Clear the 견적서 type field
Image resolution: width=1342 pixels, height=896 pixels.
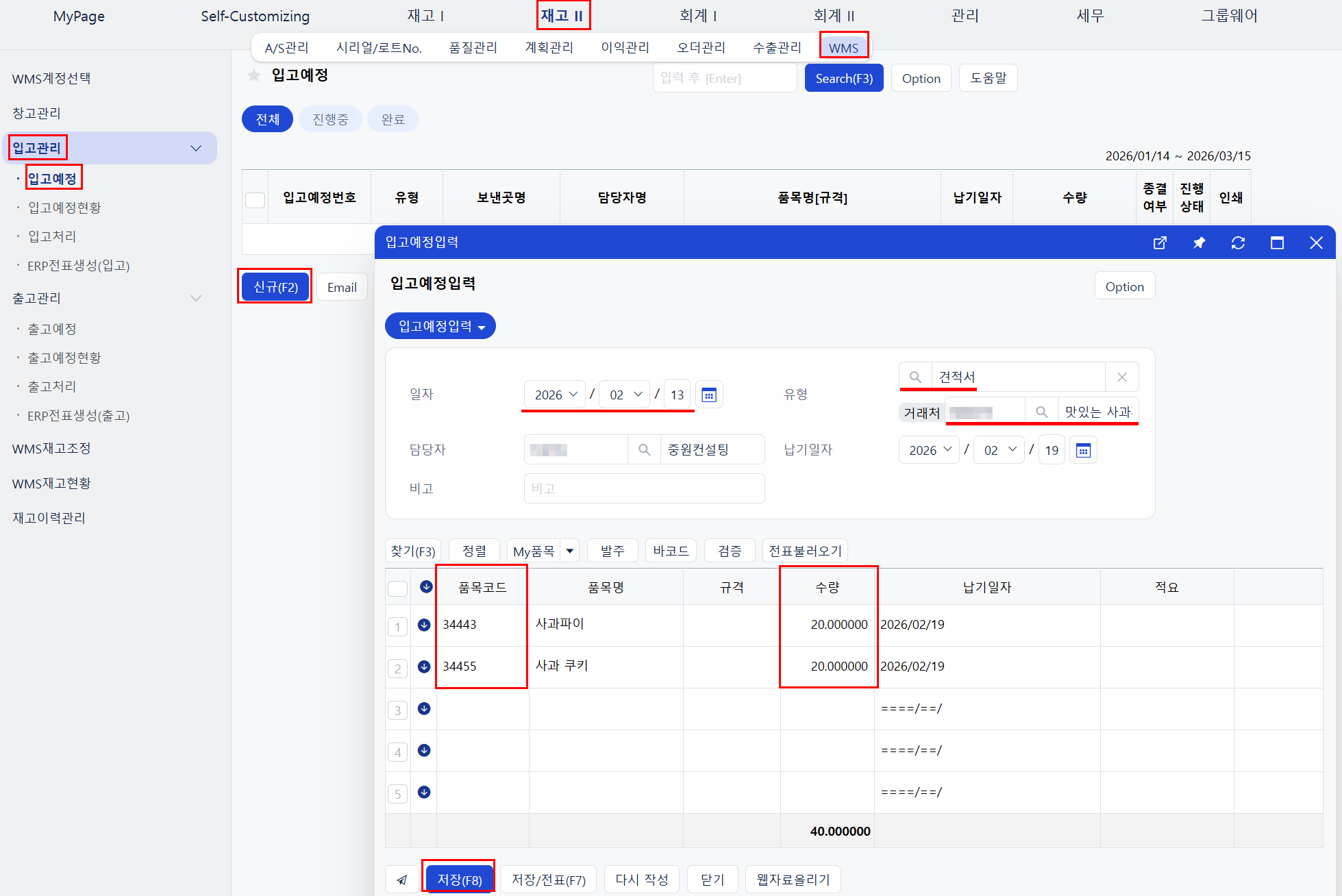[x=1121, y=377]
